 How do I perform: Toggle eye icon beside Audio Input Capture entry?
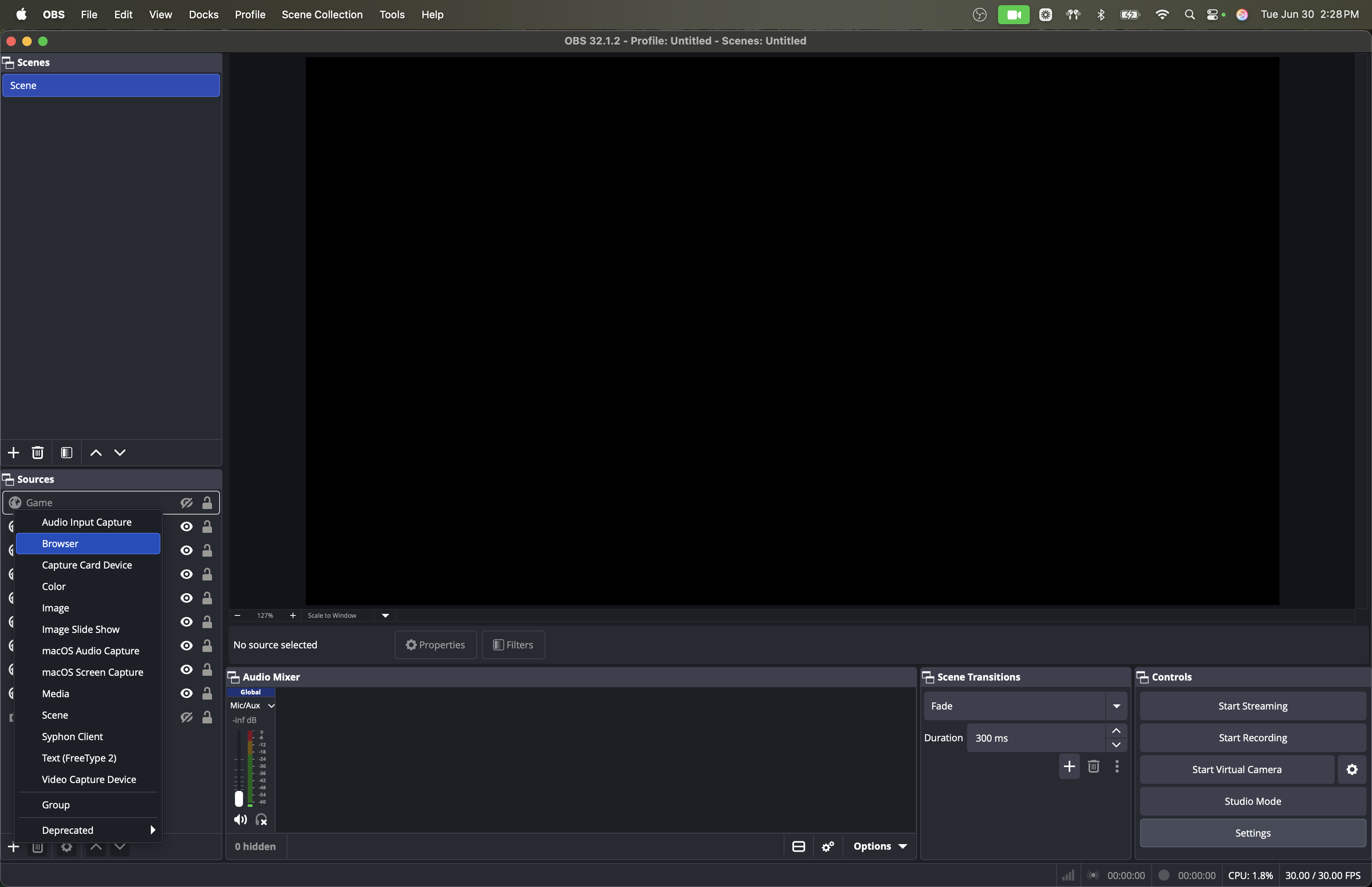[187, 526]
